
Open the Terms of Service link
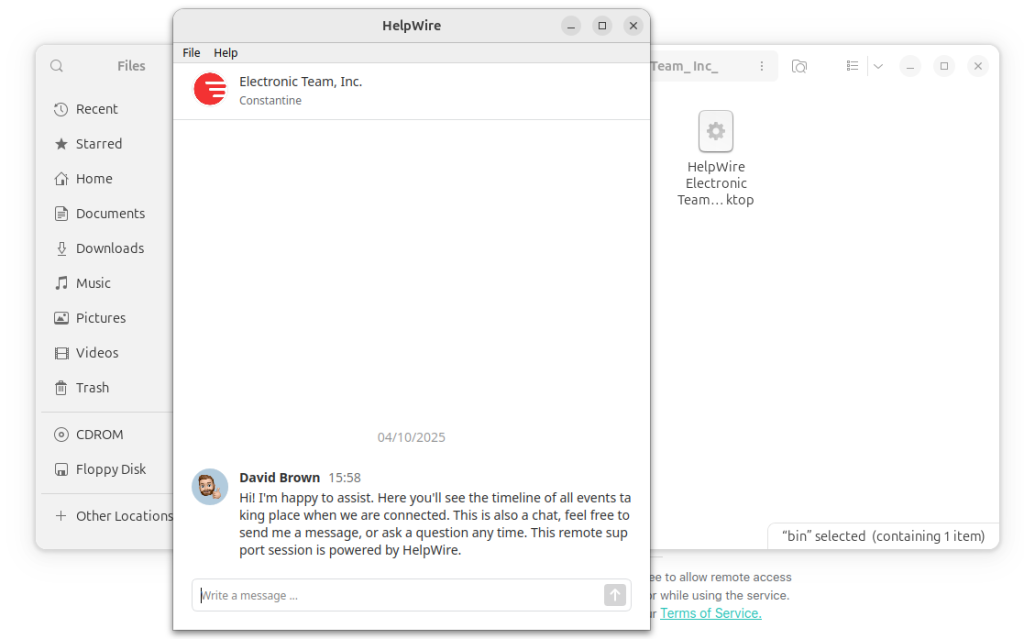click(x=710, y=613)
